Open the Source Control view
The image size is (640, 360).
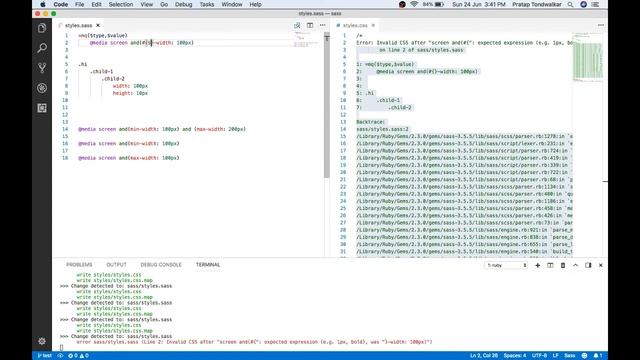[42, 68]
